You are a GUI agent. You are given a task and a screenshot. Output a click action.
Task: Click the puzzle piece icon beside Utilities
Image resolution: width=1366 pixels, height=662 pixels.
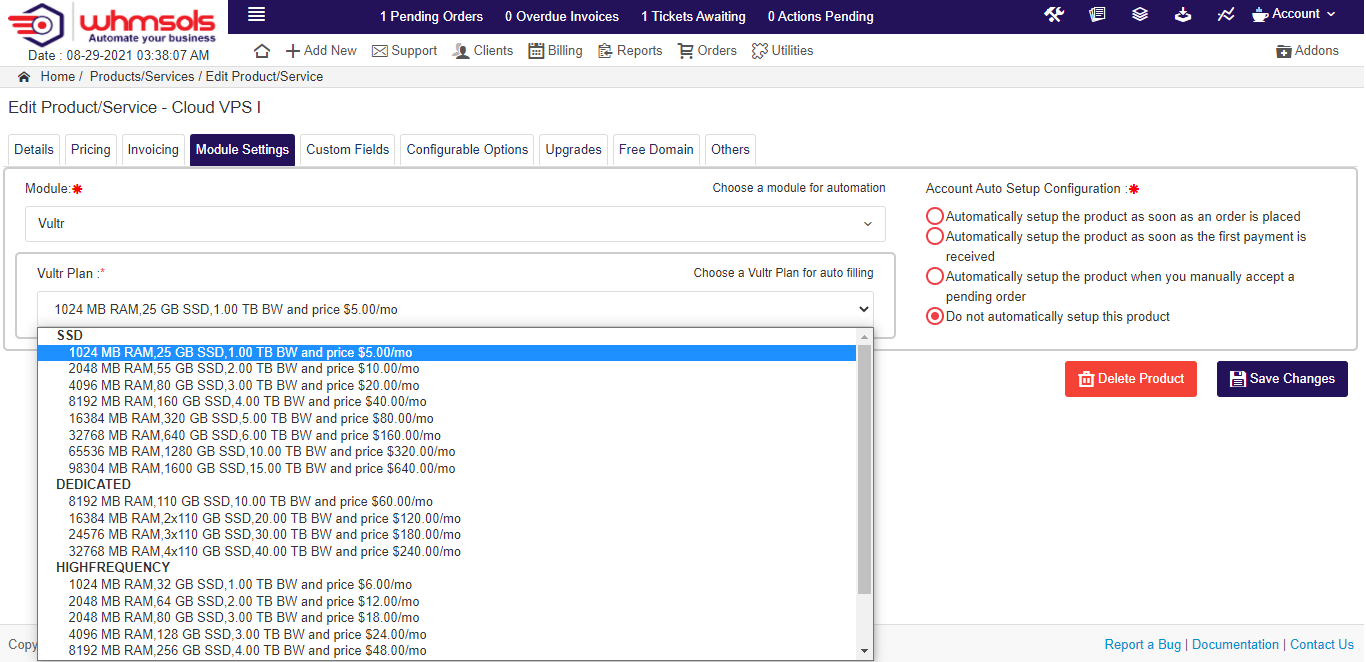[760, 51]
